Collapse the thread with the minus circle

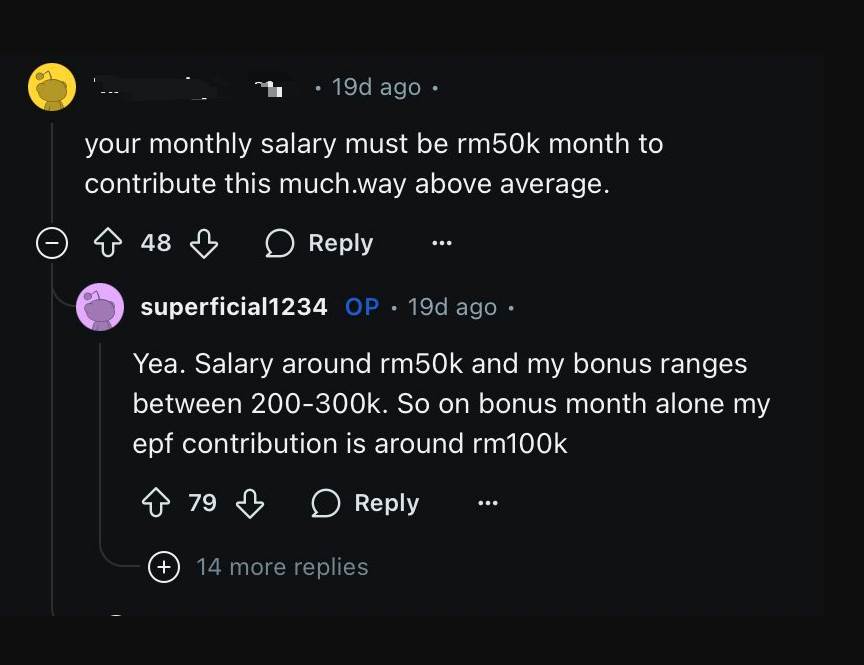pyautogui.click(x=52, y=243)
